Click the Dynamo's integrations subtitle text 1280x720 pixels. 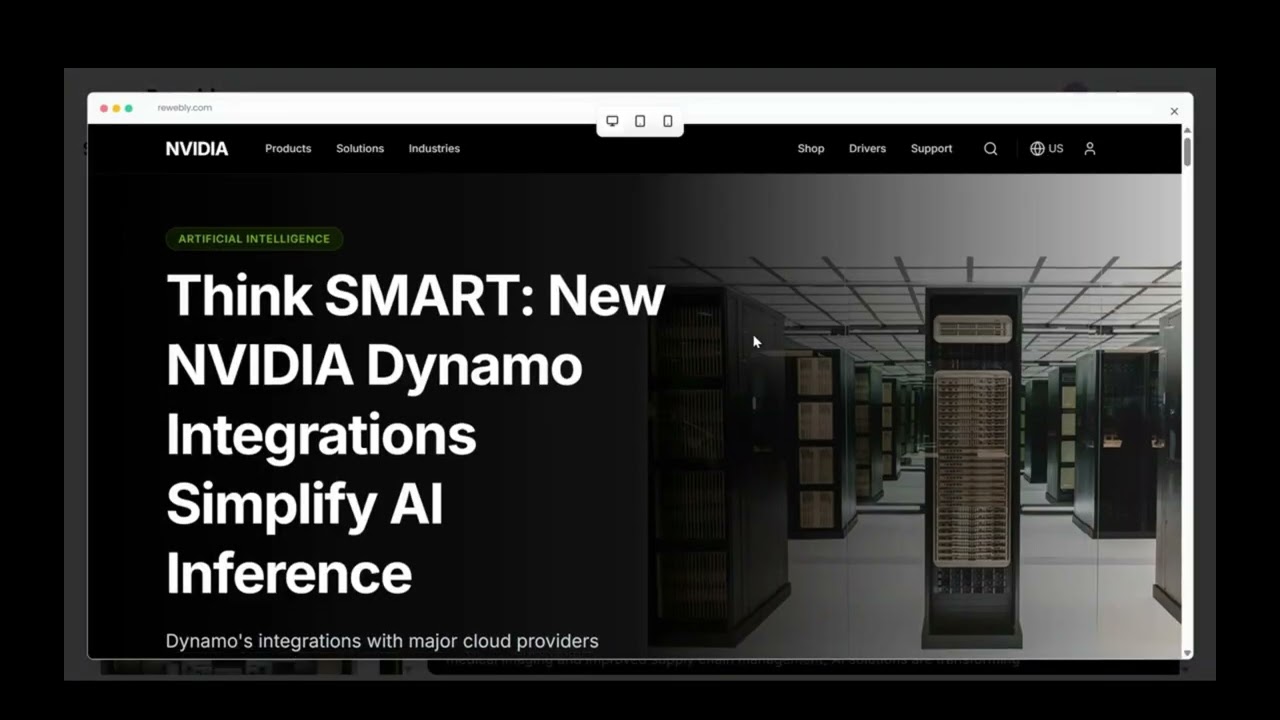click(x=382, y=641)
